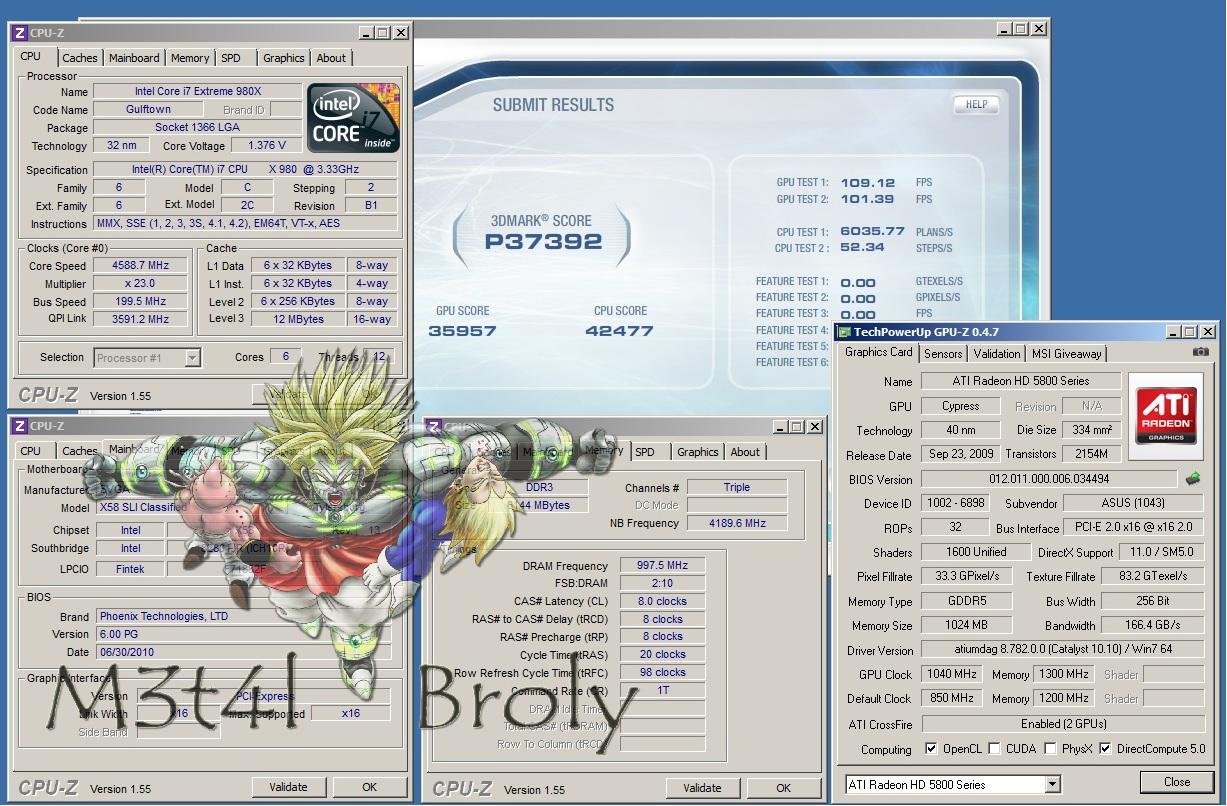1227x806 pixels.
Task: Toggle the DirectCompute 5.0 checkbox
Action: (x=1105, y=748)
